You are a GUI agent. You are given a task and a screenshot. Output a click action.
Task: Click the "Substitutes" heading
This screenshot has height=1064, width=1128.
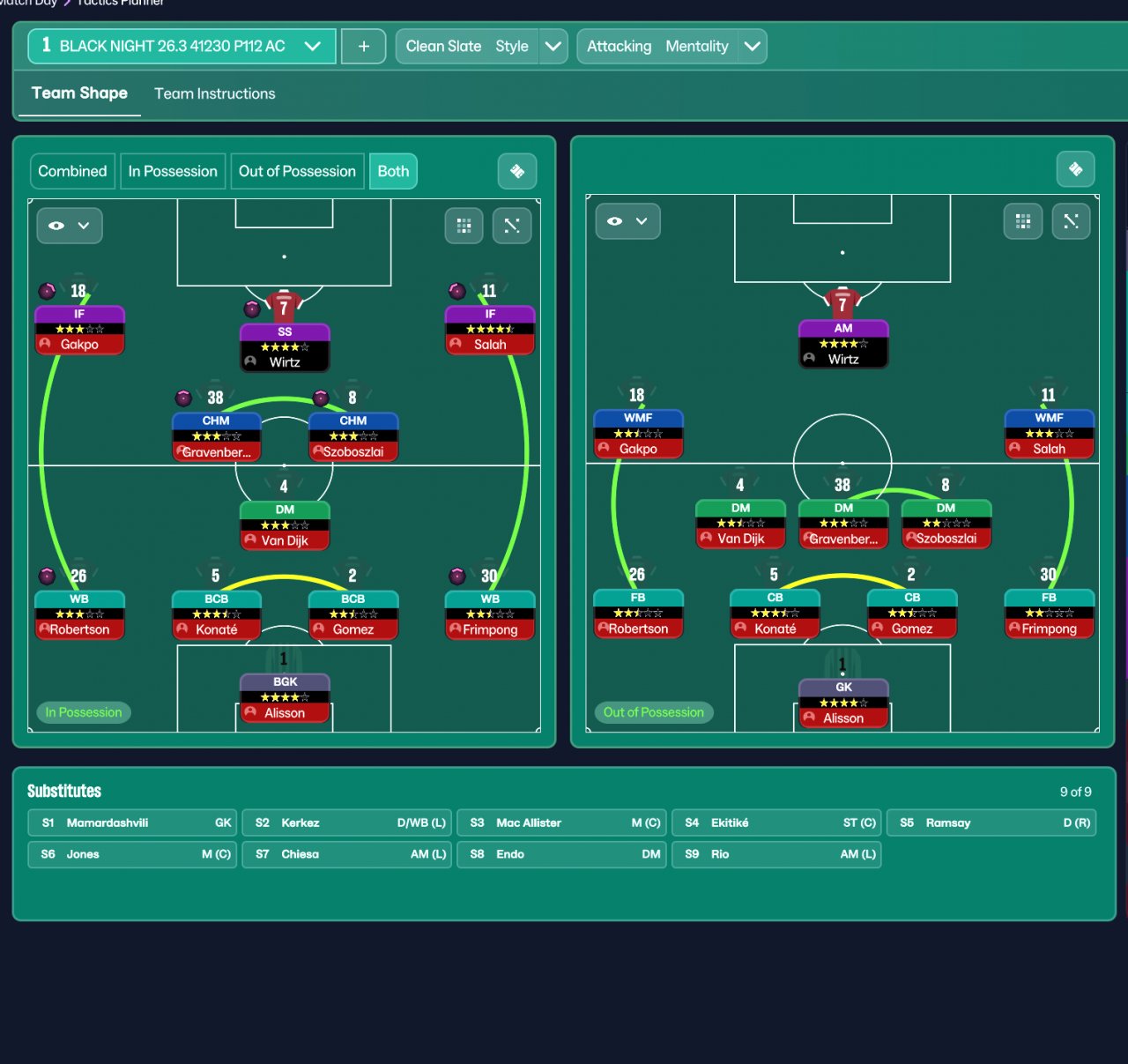coord(64,791)
